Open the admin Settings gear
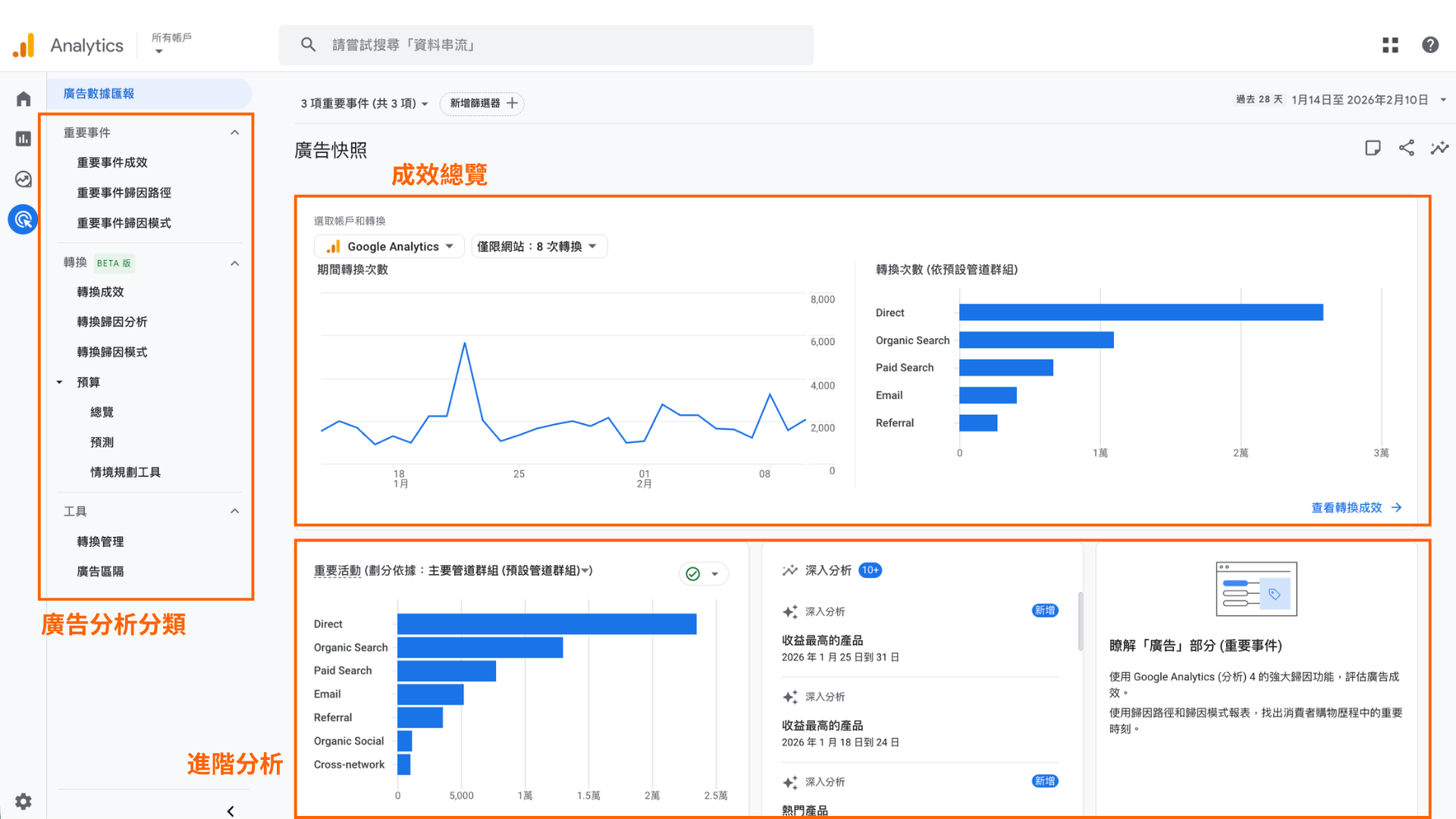This screenshot has width=1456, height=819. click(23, 802)
